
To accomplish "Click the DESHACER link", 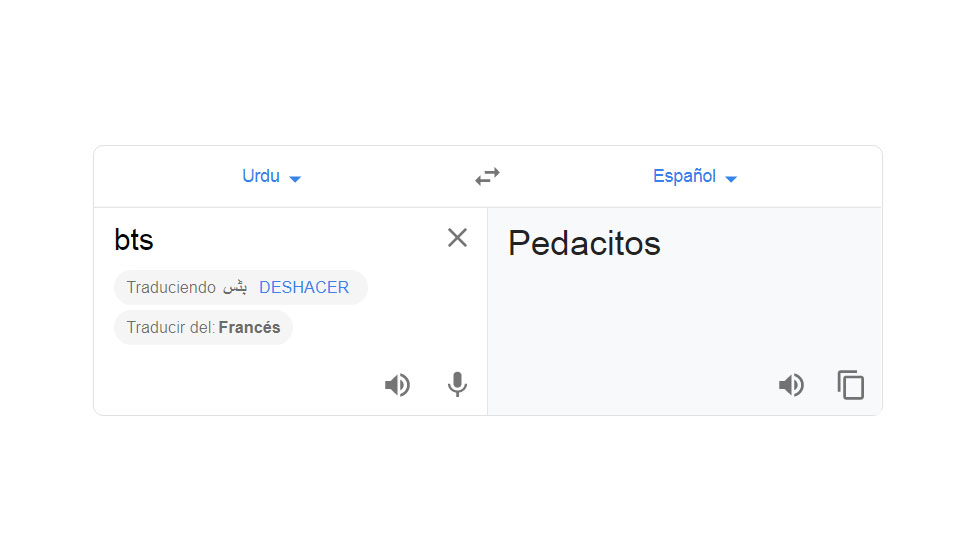I will pyautogui.click(x=304, y=288).
